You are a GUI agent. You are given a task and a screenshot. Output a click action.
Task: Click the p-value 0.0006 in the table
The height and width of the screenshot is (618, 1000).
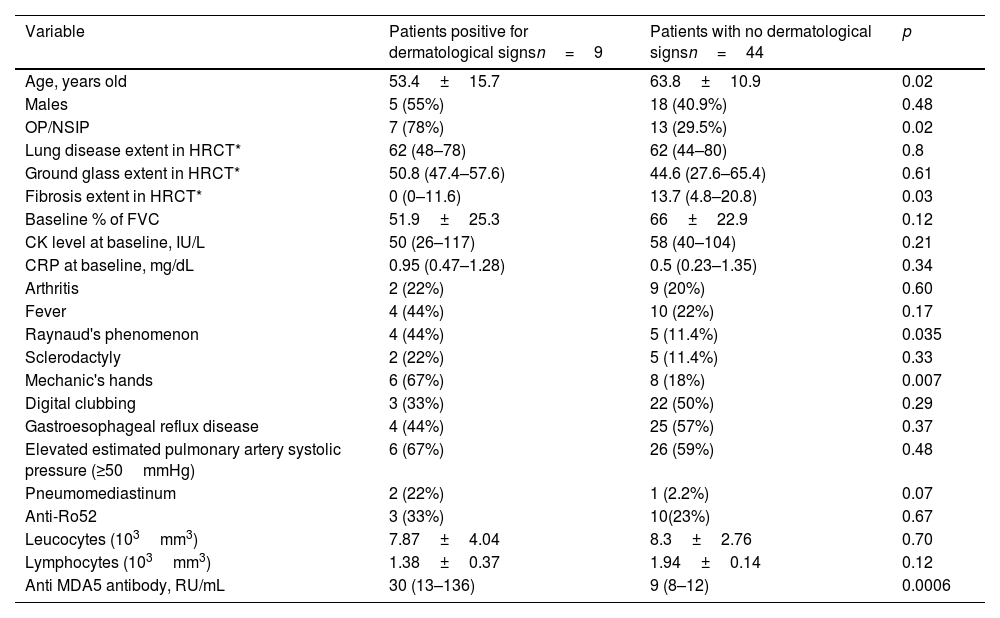(x=926, y=585)
